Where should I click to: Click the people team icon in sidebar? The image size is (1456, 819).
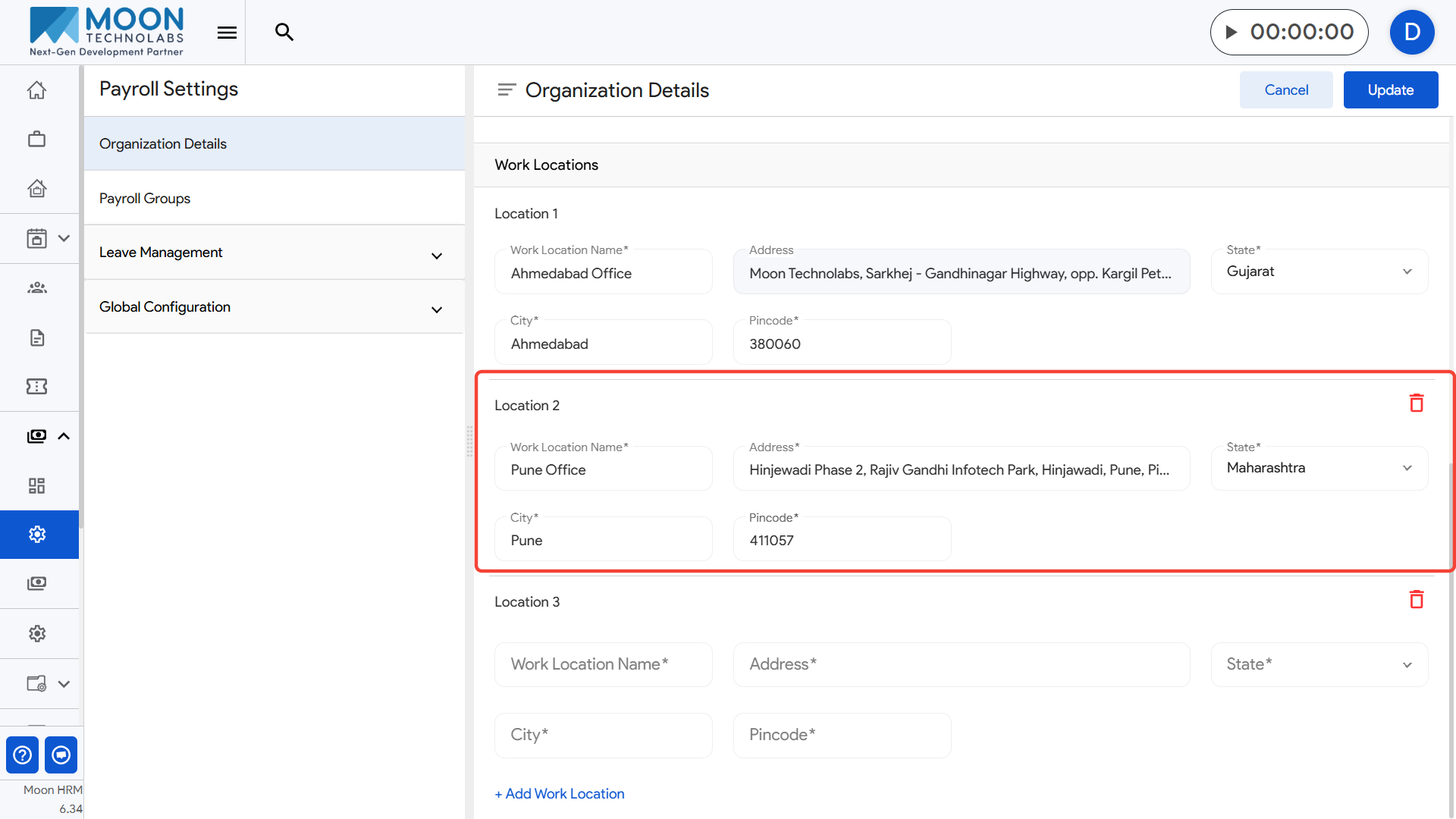pos(36,288)
